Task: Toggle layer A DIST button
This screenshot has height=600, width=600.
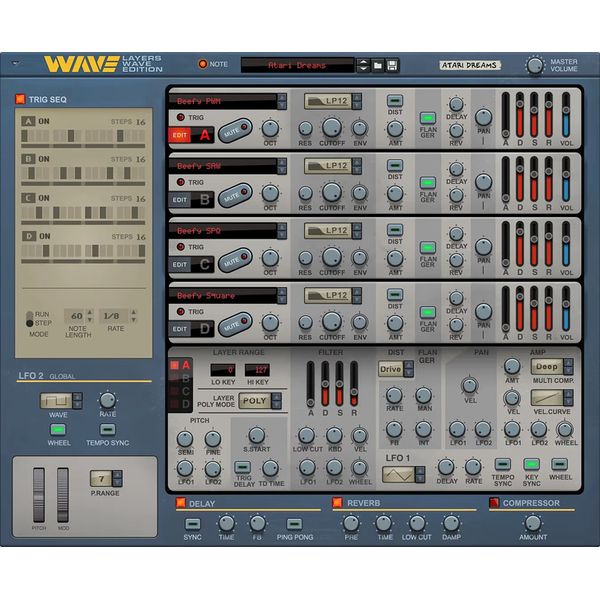Action: coord(395,101)
